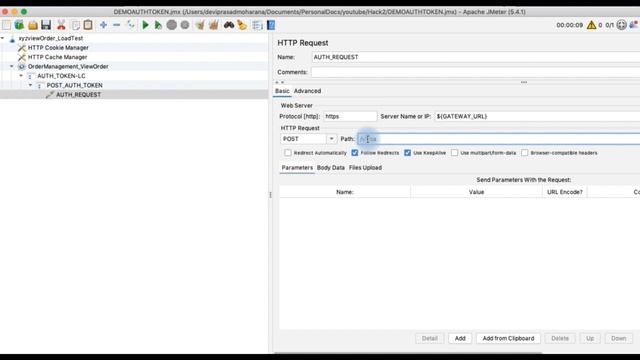Select the xyzviewOrder_LoadTest plan node
Viewport: 640px width, 360px height.
pos(51,38)
